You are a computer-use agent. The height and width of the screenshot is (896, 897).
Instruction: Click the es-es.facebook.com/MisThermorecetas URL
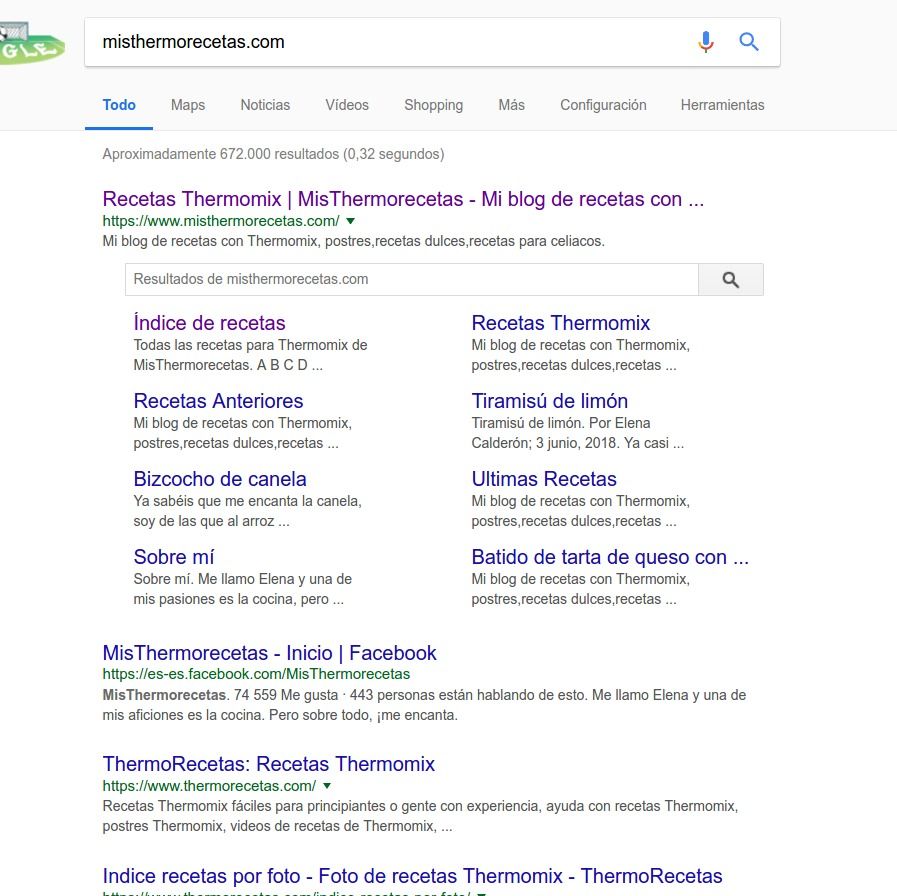[256, 674]
